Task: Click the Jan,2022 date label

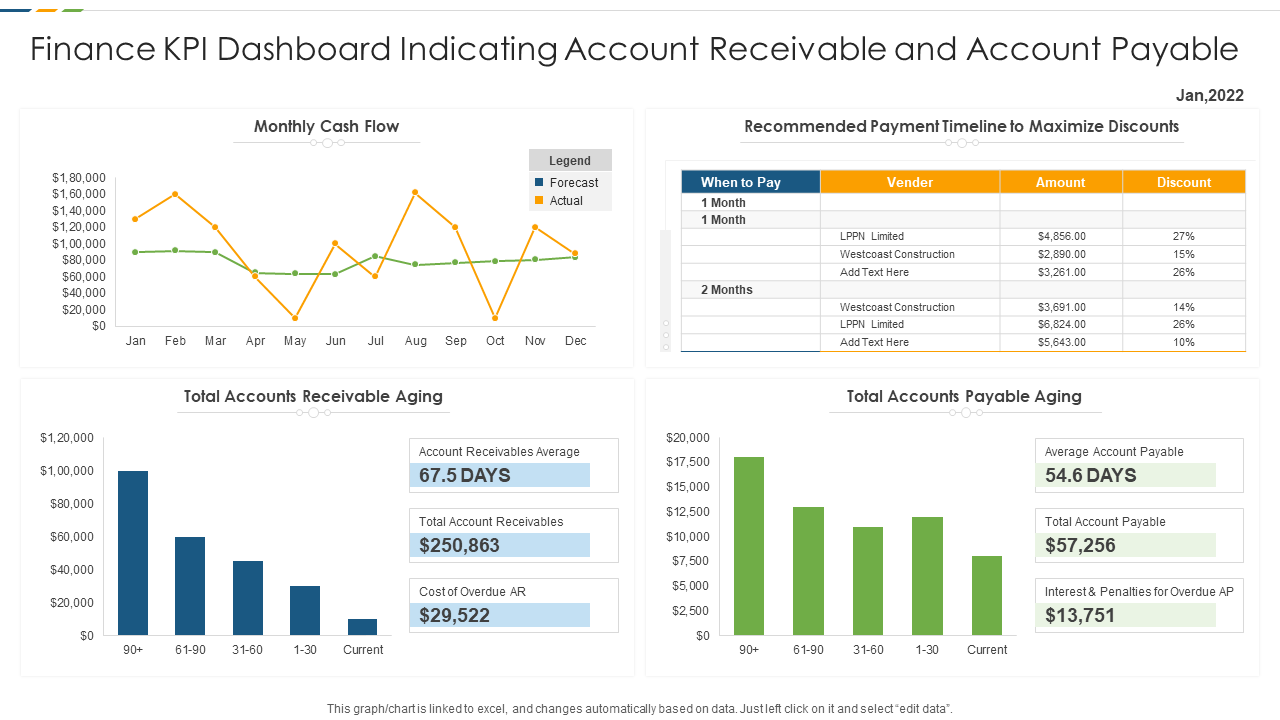Action: pyautogui.click(x=1209, y=95)
